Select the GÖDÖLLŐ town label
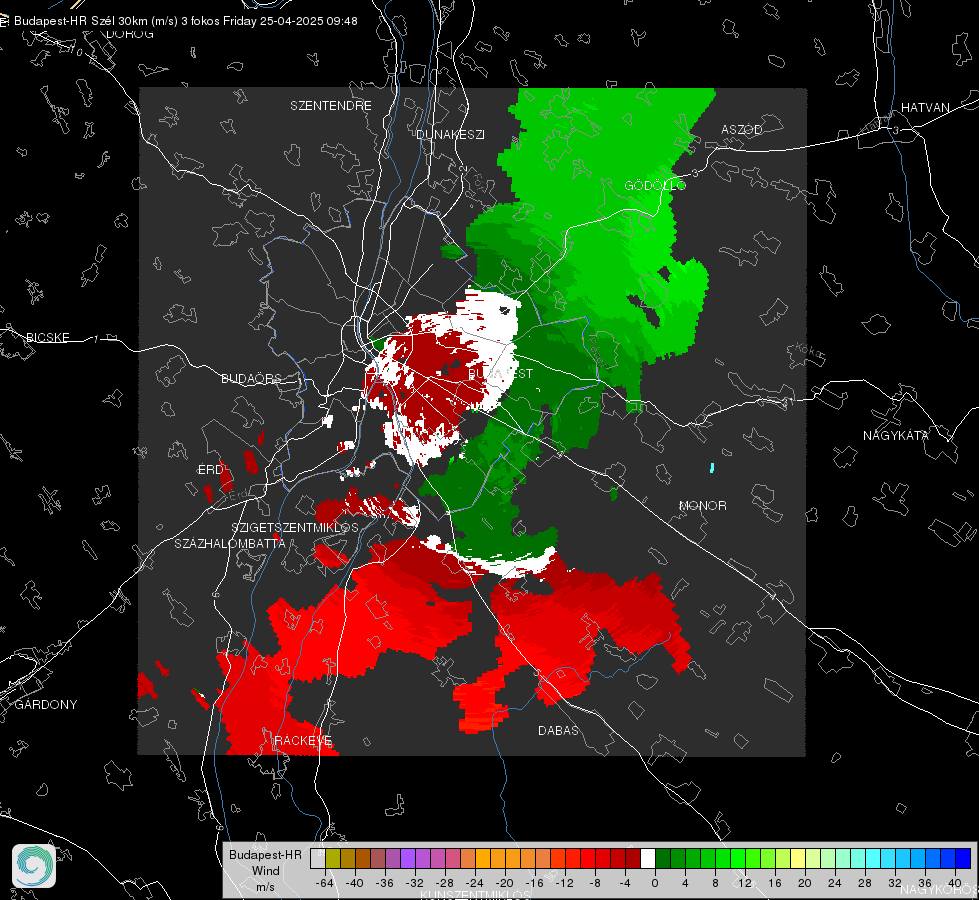 tap(655, 185)
